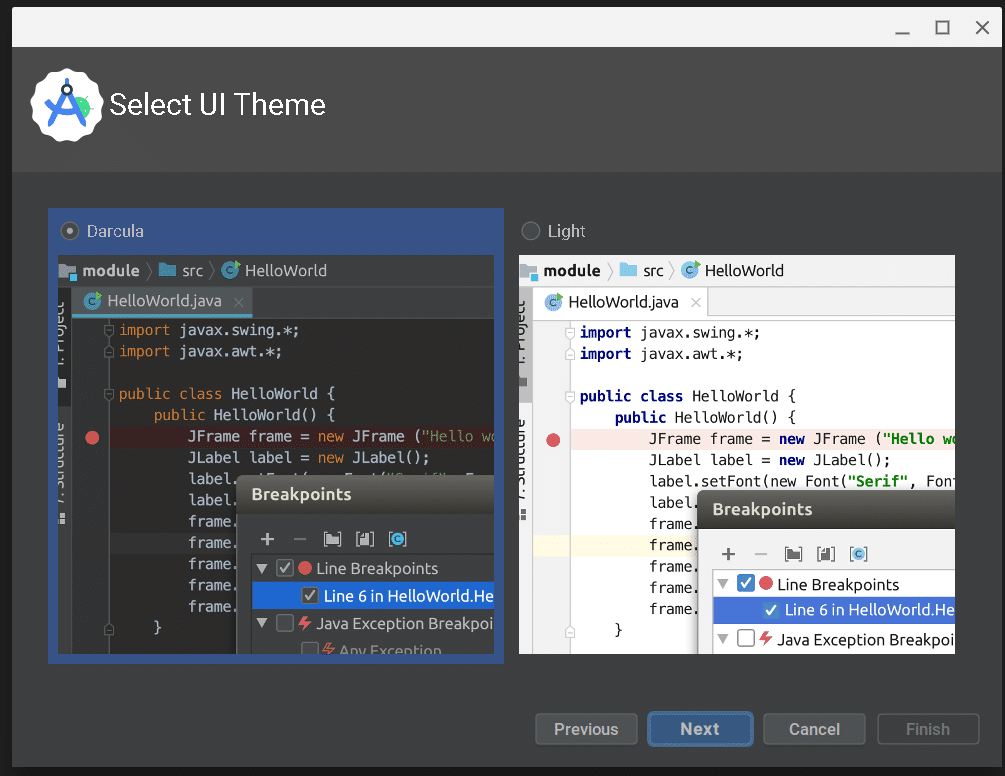The width and height of the screenshot is (1005, 776).
Task: Close HelloWorld.java tab in Darcula preview
Action: (238, 302)
